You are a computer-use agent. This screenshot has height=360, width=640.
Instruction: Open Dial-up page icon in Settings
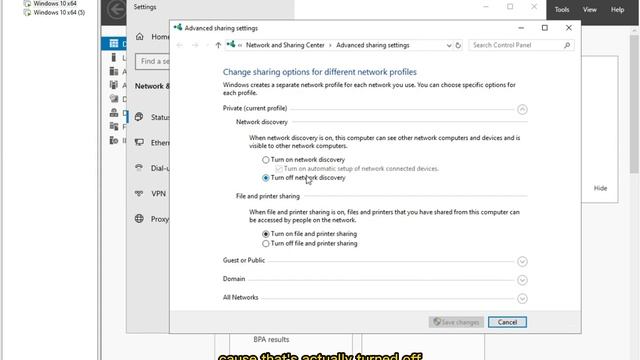point(139,168)
